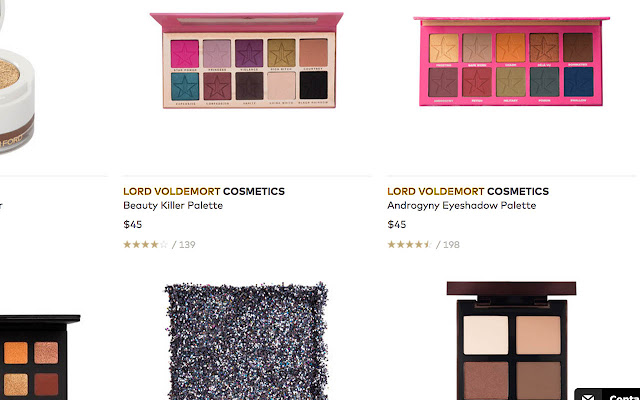Open brand link above Androgyny Eyeshadow Palette
Screen dimensions: 640x400
tap(468, 191)
